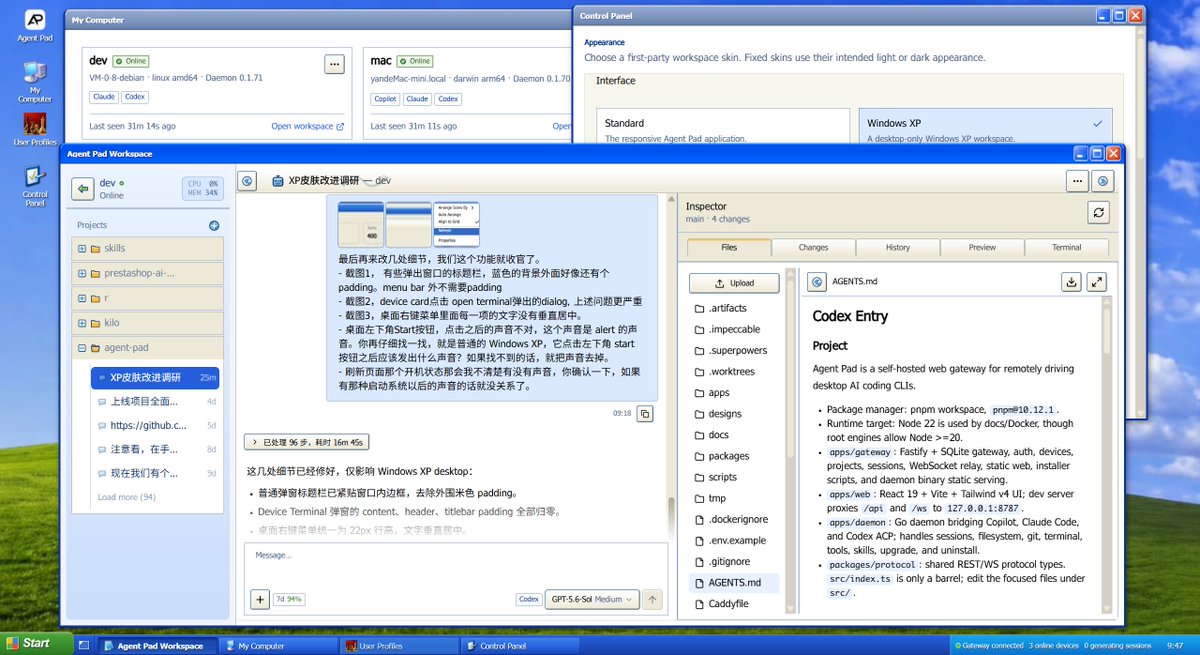Expand AGENTS.md preview to fullscreen
Viewport: 1200px width, 655px height.
(1097, 282)
